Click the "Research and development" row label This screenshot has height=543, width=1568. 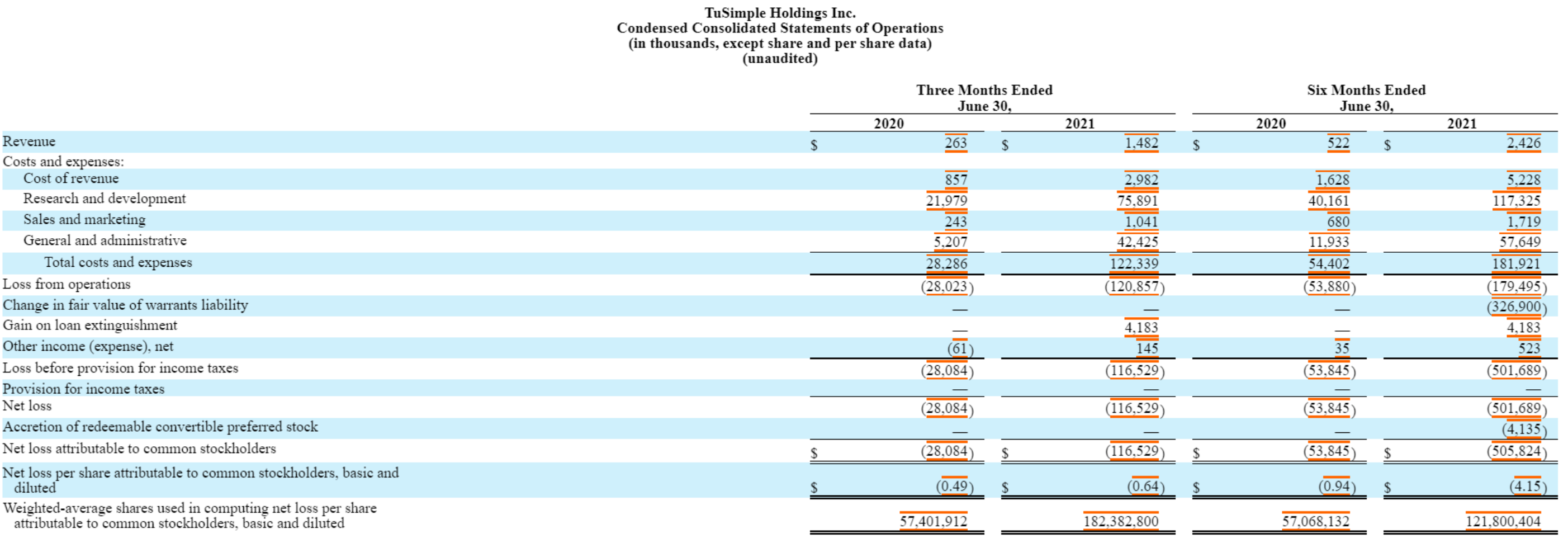[105, 199]
